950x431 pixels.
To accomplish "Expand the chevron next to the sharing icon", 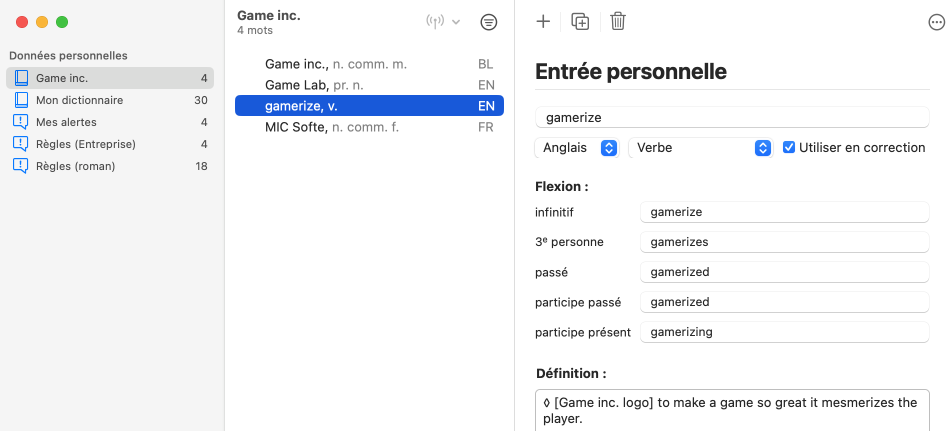I will click(456, 22).
